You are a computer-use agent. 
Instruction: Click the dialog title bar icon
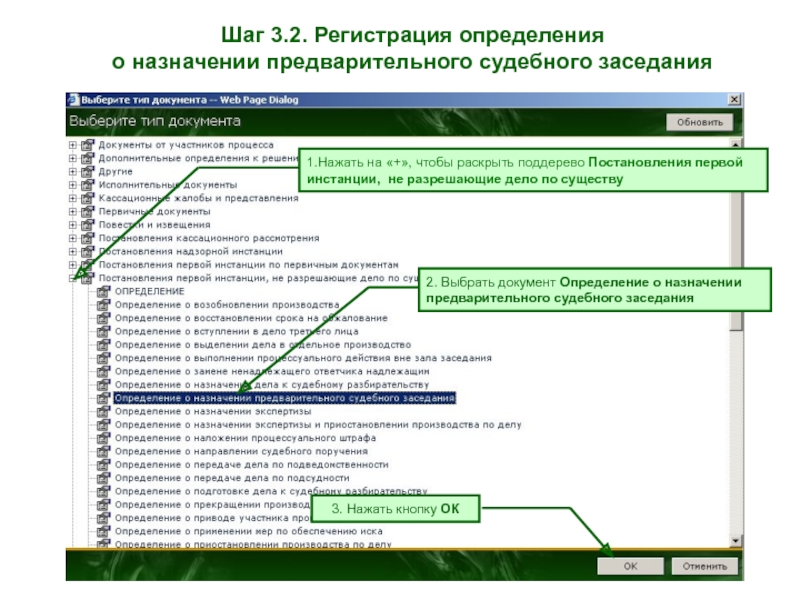click(73, 99)
